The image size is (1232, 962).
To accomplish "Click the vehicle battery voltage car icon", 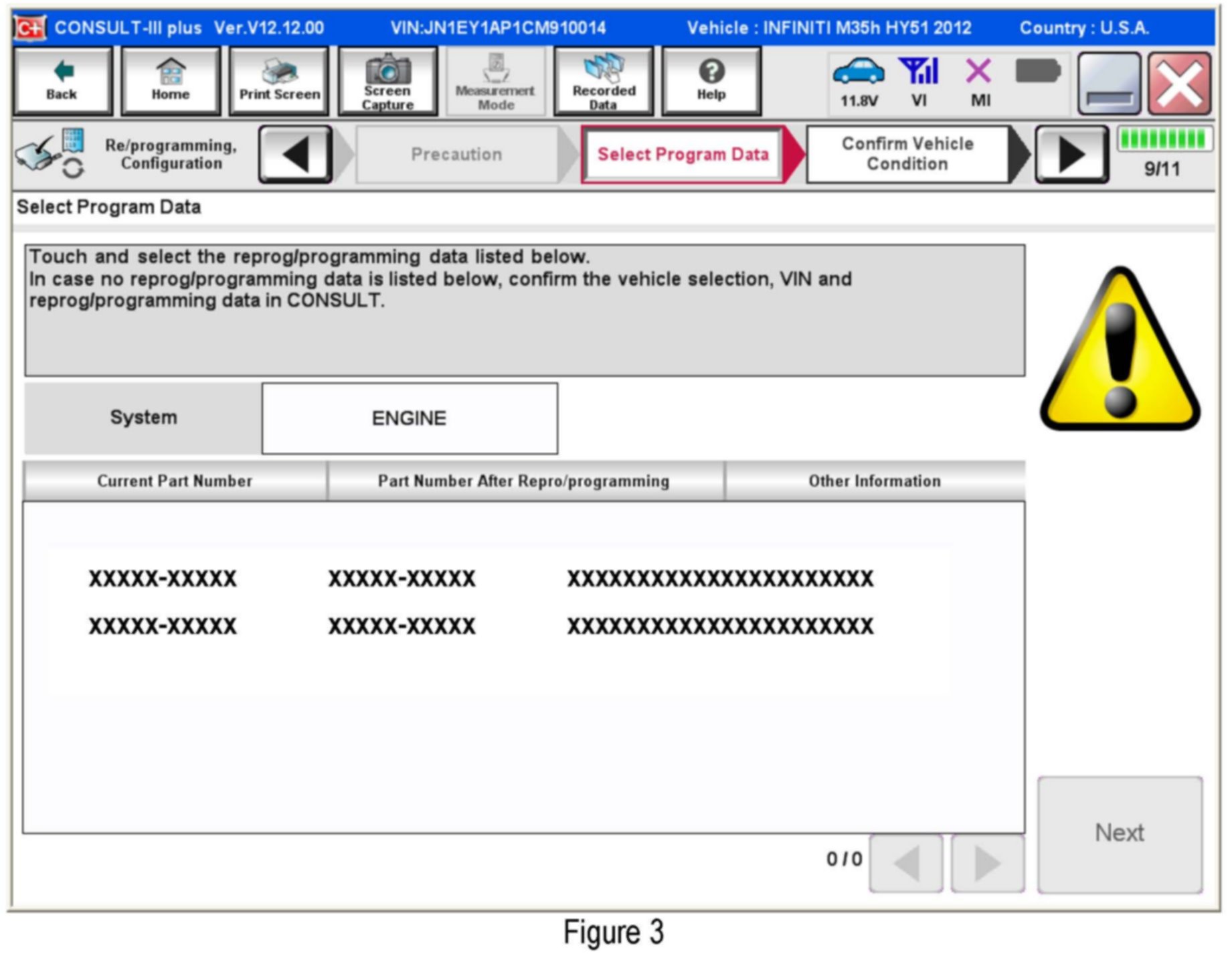I will pos(859,72).
